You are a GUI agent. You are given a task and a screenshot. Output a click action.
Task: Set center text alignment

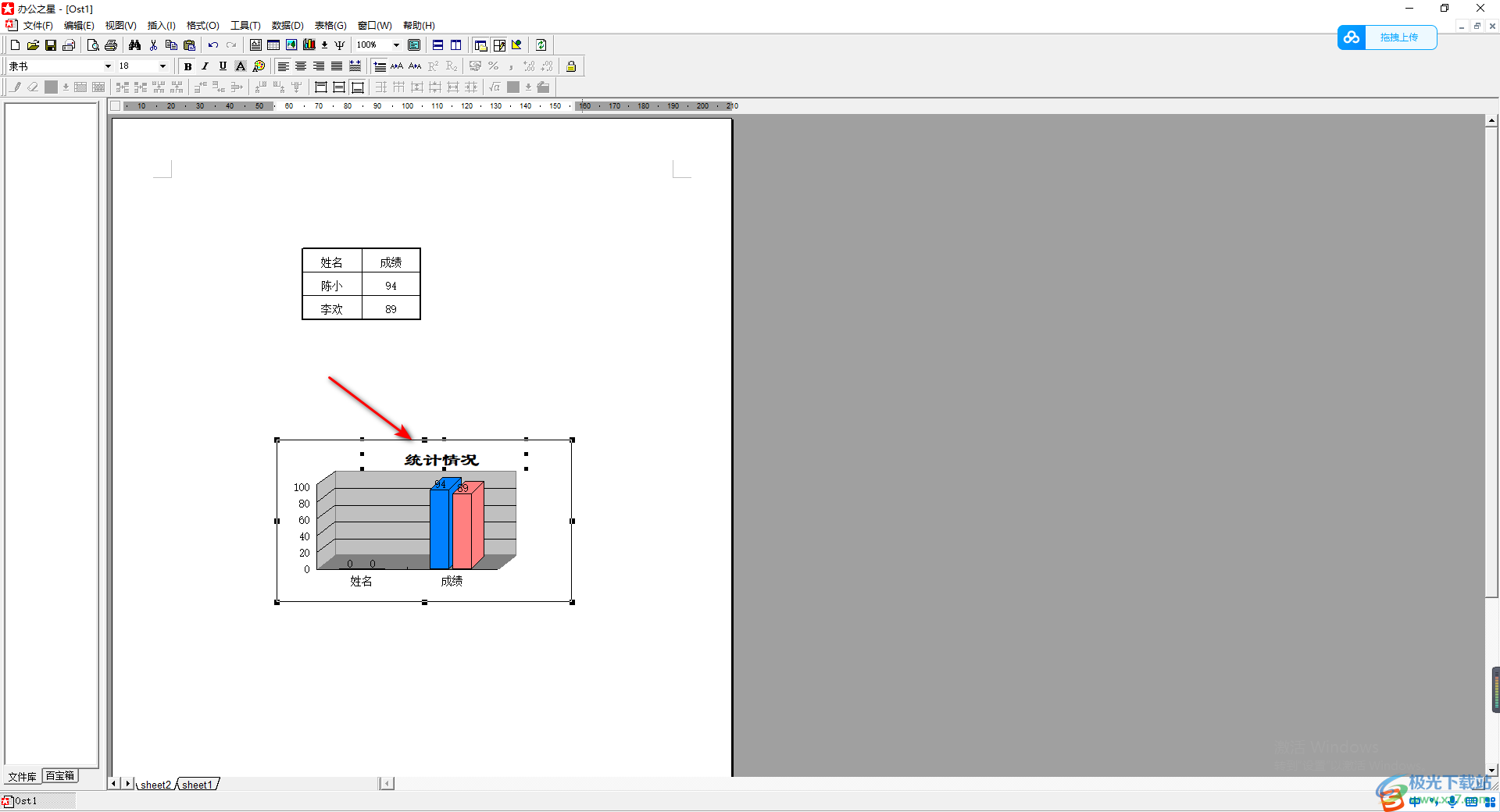(x=302, y=66)
